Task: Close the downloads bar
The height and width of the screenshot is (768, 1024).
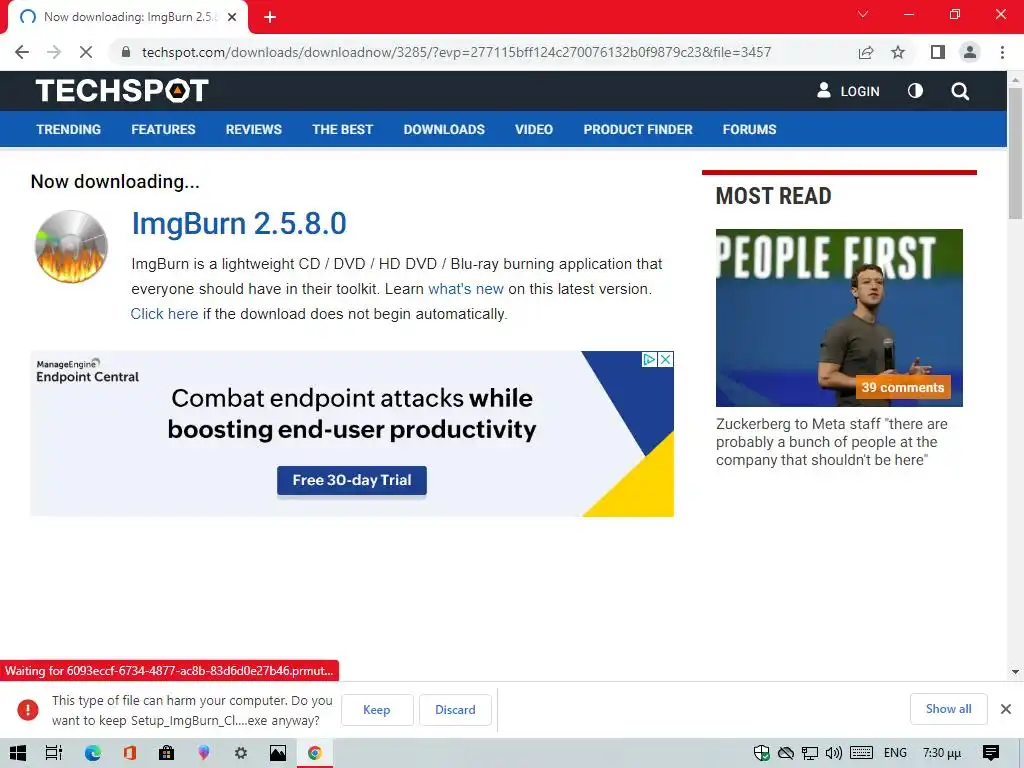Action: click(1006, 709)
